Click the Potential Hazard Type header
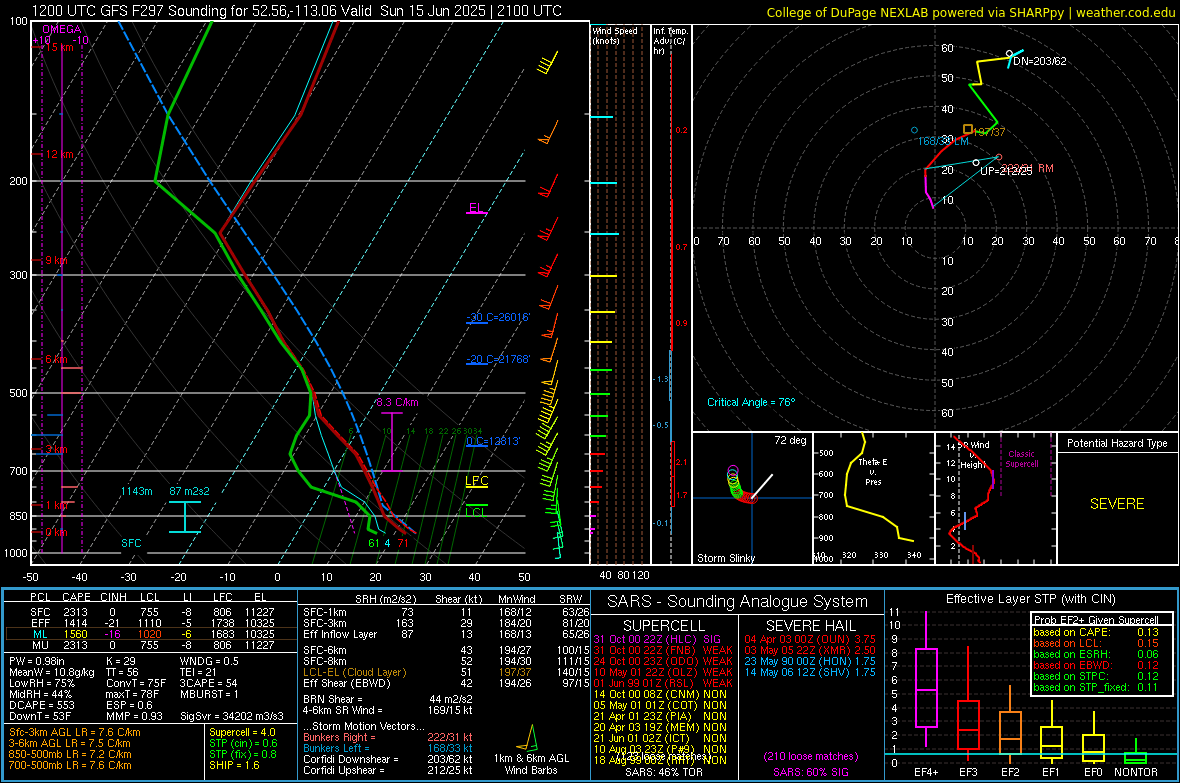The image size is (1180, 783). [1118, 443]
